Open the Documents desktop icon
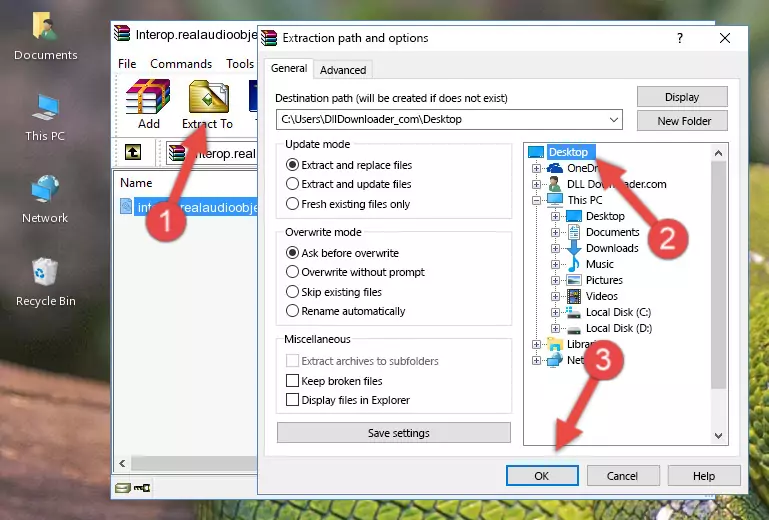769x520 pixels. 45,26
